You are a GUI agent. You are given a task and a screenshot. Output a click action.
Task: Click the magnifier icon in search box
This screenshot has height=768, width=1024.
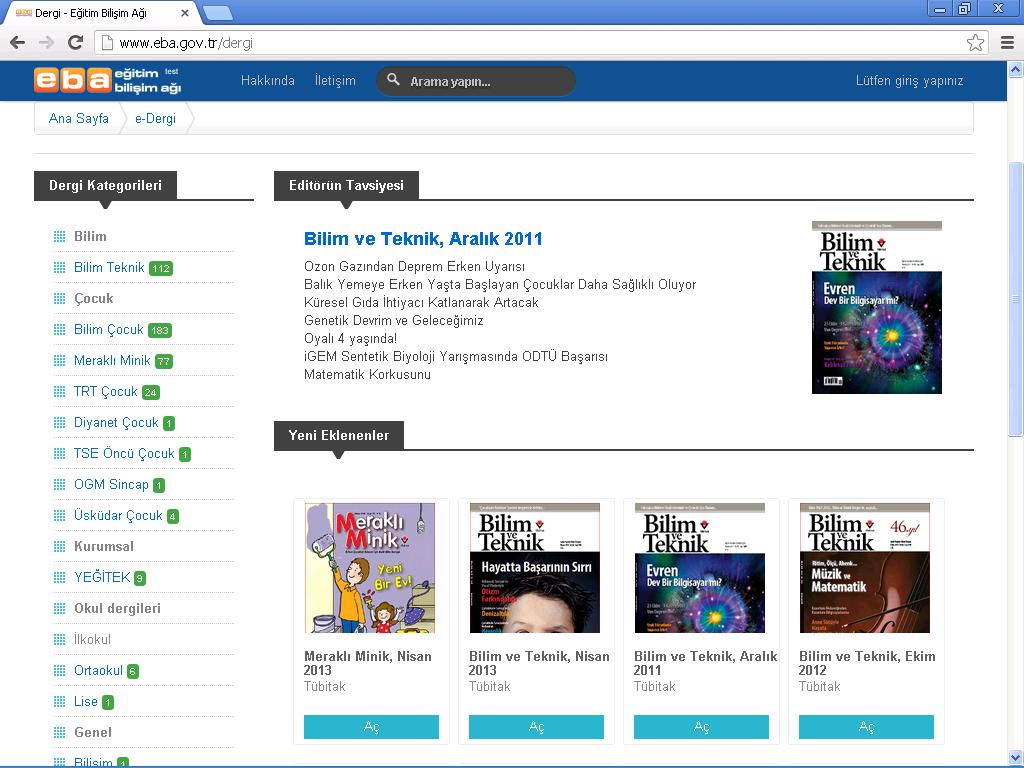click(393, 80)
